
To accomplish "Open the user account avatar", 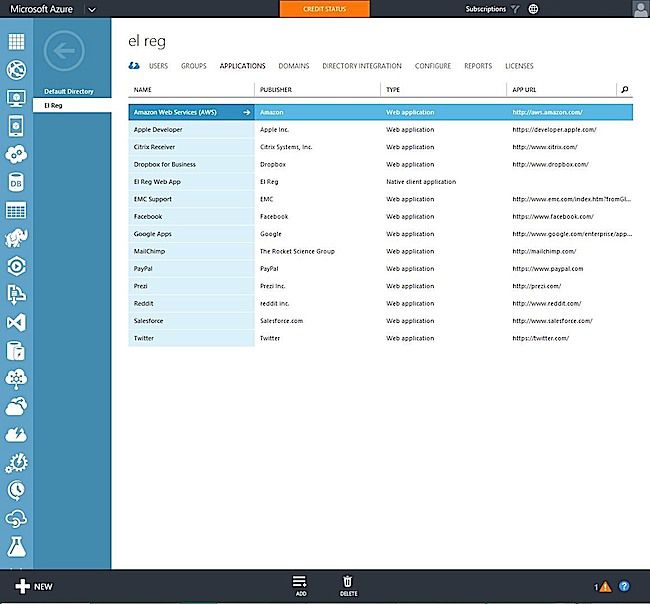I will click(641, 9).
